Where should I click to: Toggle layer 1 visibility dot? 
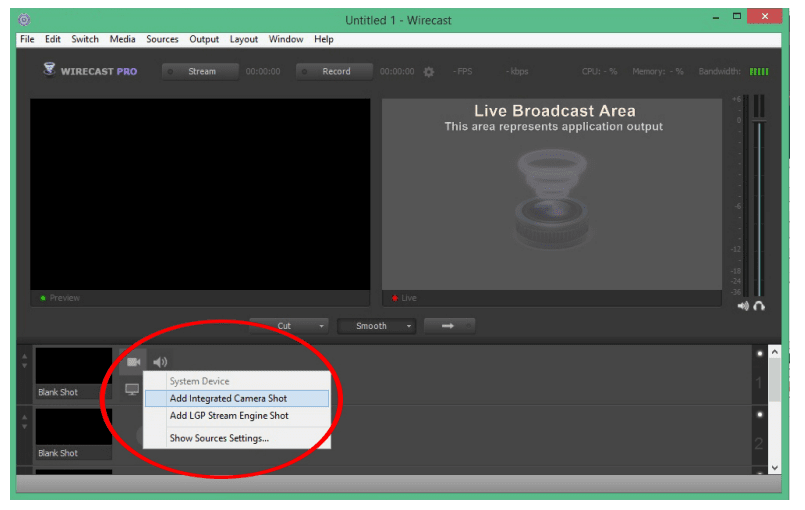click(x=760, y=353)
